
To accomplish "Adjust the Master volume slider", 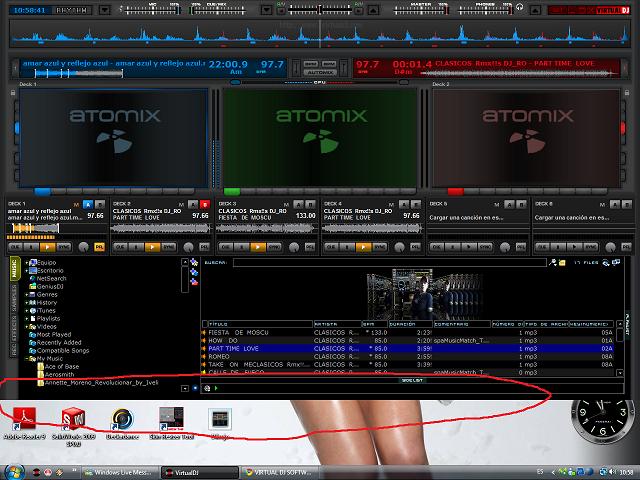I will (420, 10).
